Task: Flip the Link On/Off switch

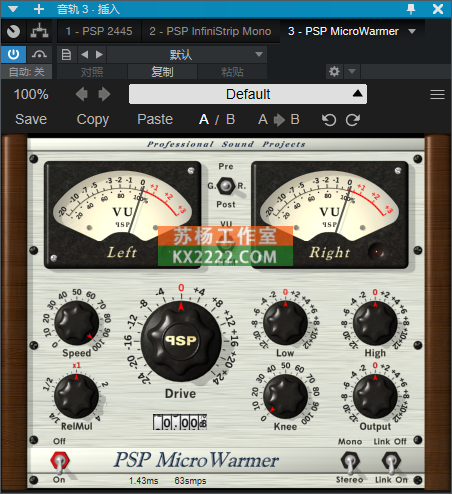Action: pyautogui.click(x=391, y=462)
